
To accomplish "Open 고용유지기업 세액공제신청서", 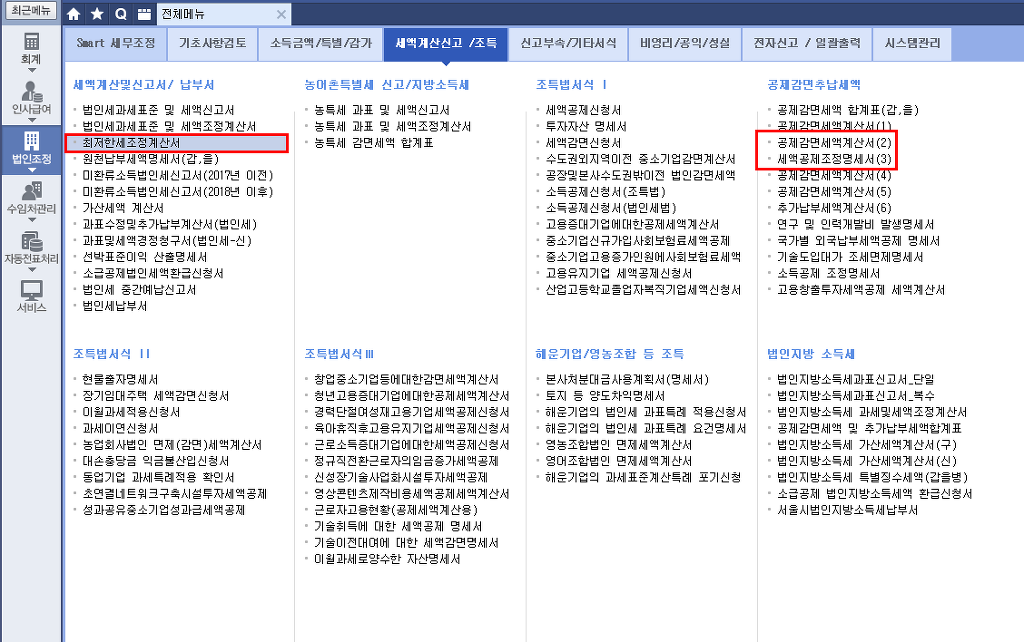I will point(618,273).
